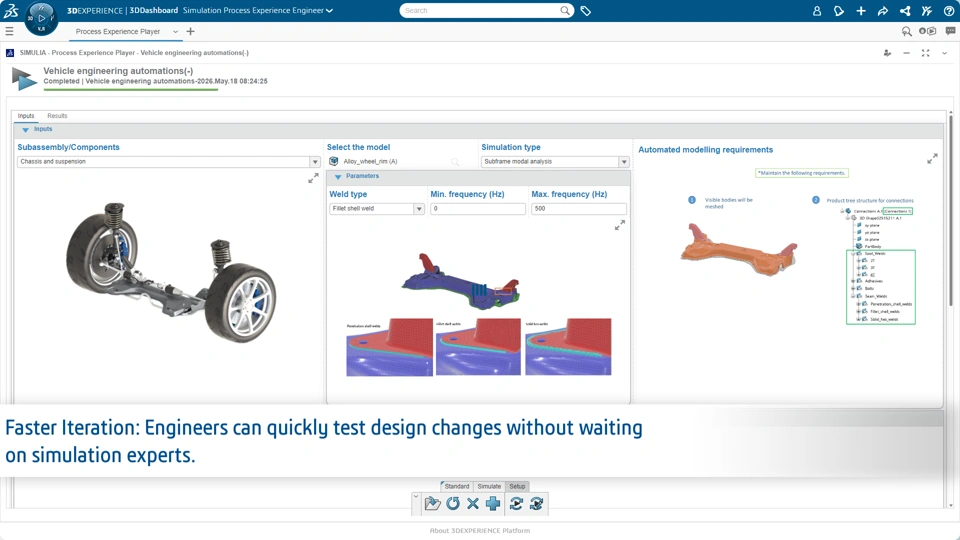Click the chassis suspension 3D image
The image size is (960, 540).
click(x=171, y=271)
